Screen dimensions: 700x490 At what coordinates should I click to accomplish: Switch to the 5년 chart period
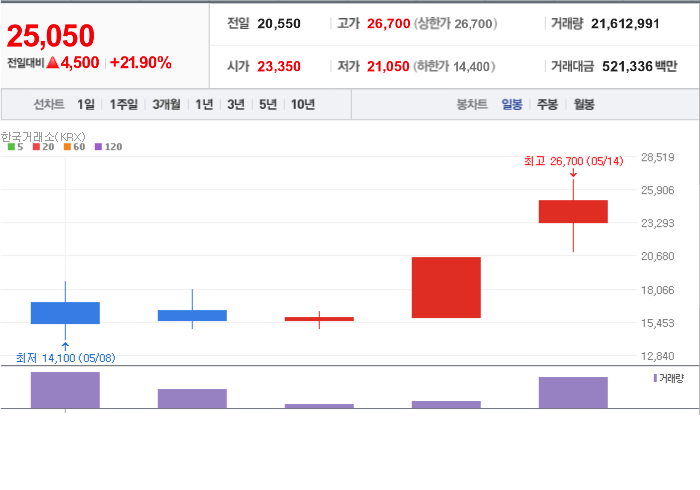[267, 105]
